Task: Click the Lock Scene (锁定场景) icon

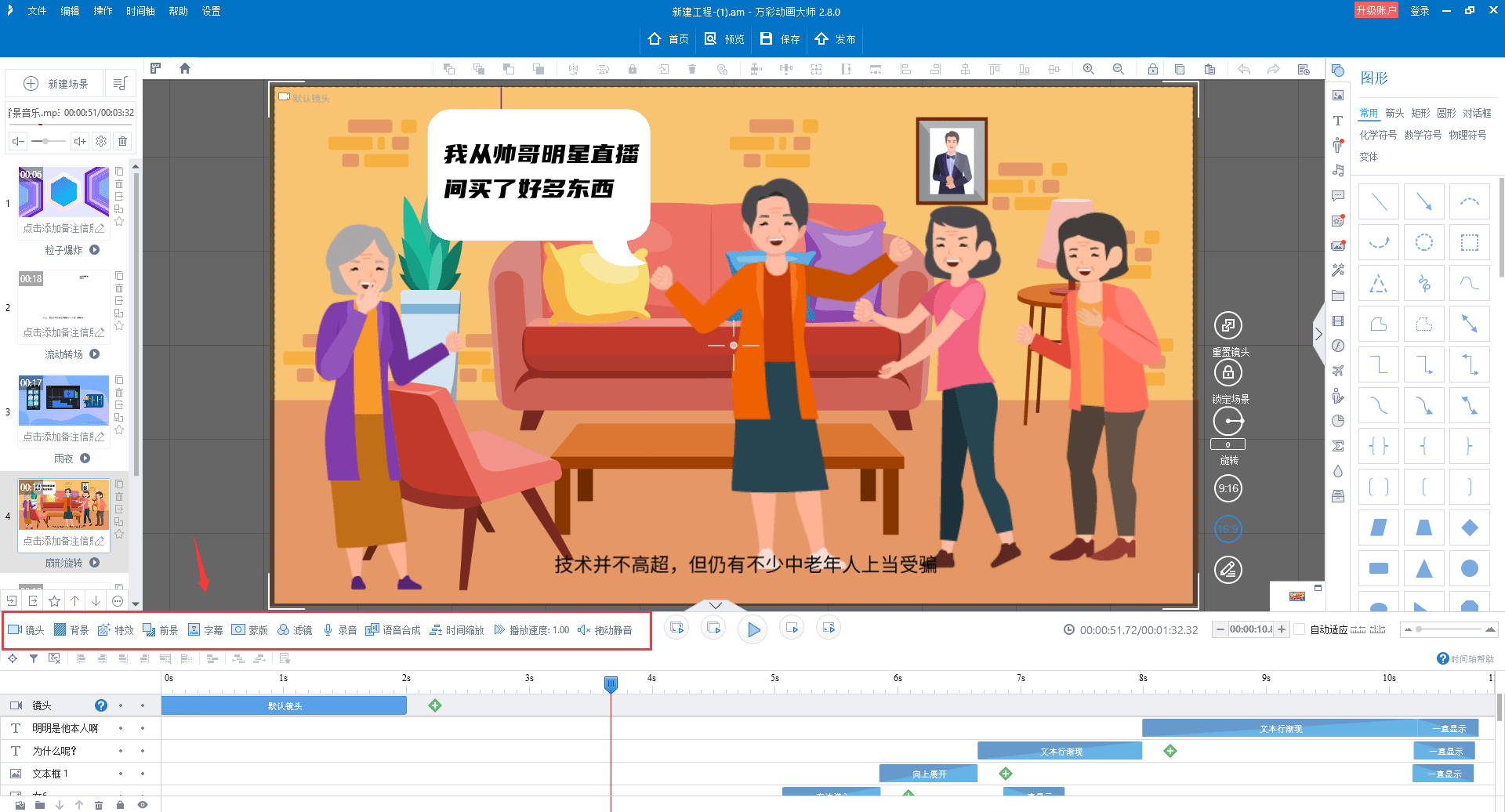Action: (x=1228, y=373)
